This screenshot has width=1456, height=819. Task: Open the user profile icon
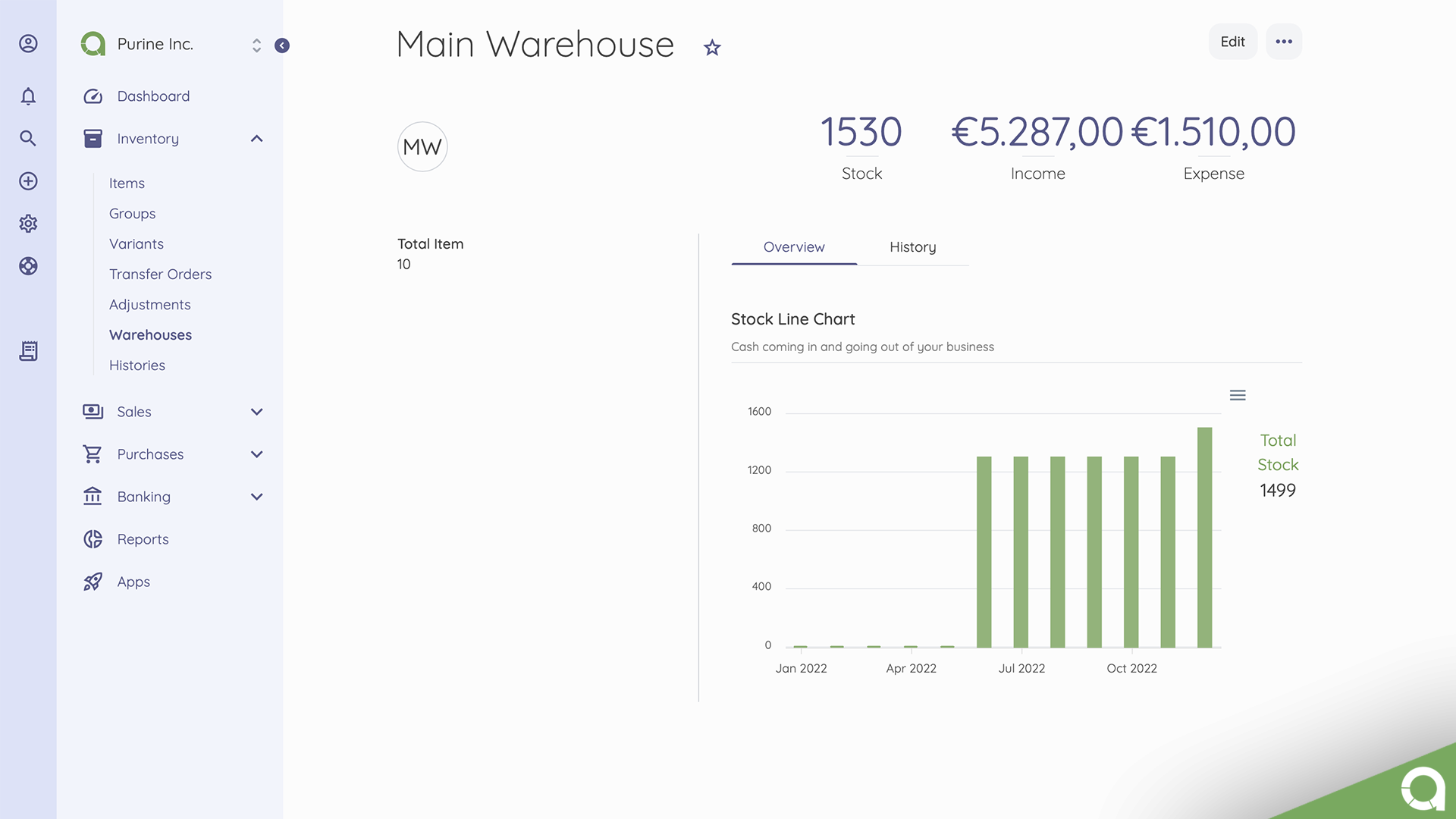pos(28,44)
